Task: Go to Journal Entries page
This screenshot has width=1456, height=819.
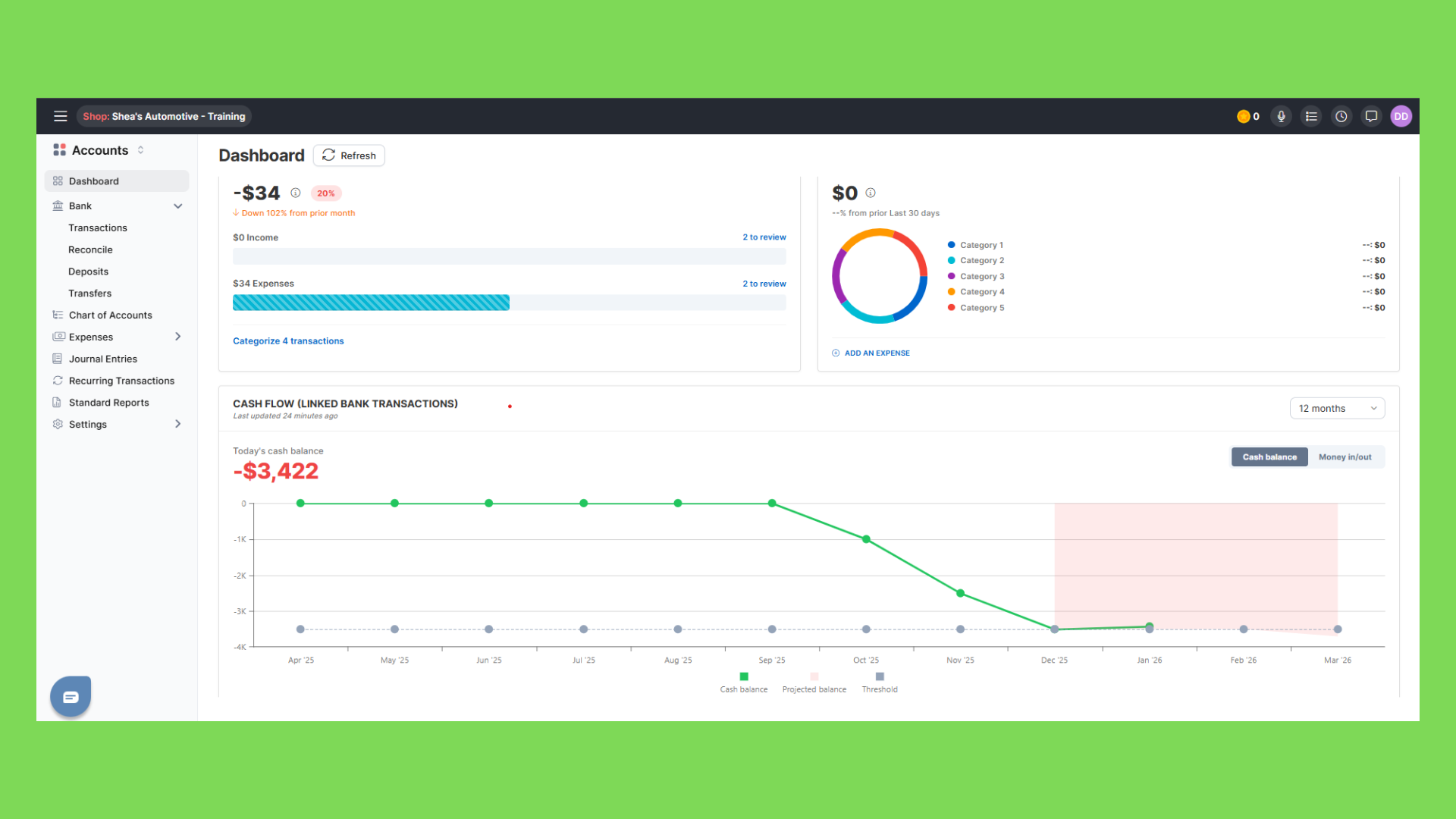Action: [x=102, y=359]
